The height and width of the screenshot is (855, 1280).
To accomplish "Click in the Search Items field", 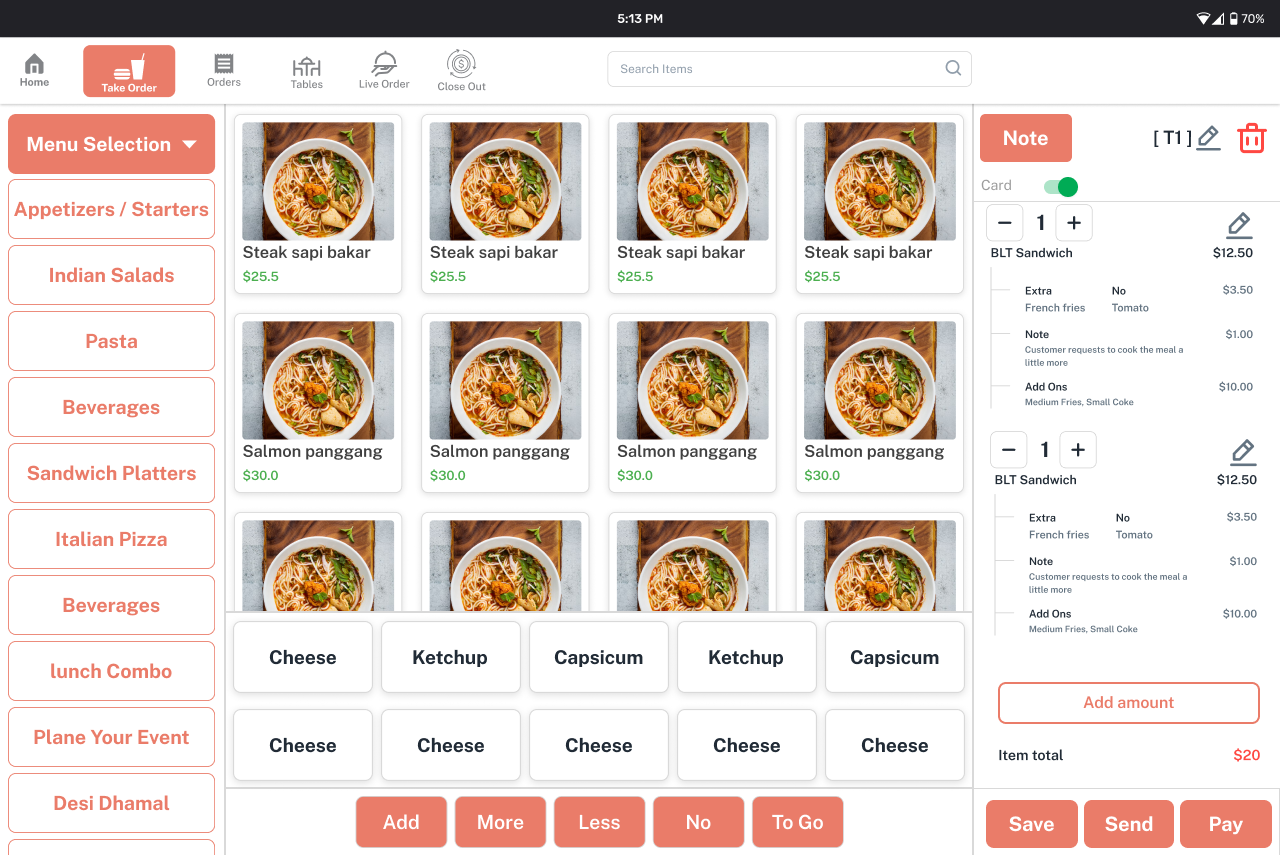I will 775,69.
